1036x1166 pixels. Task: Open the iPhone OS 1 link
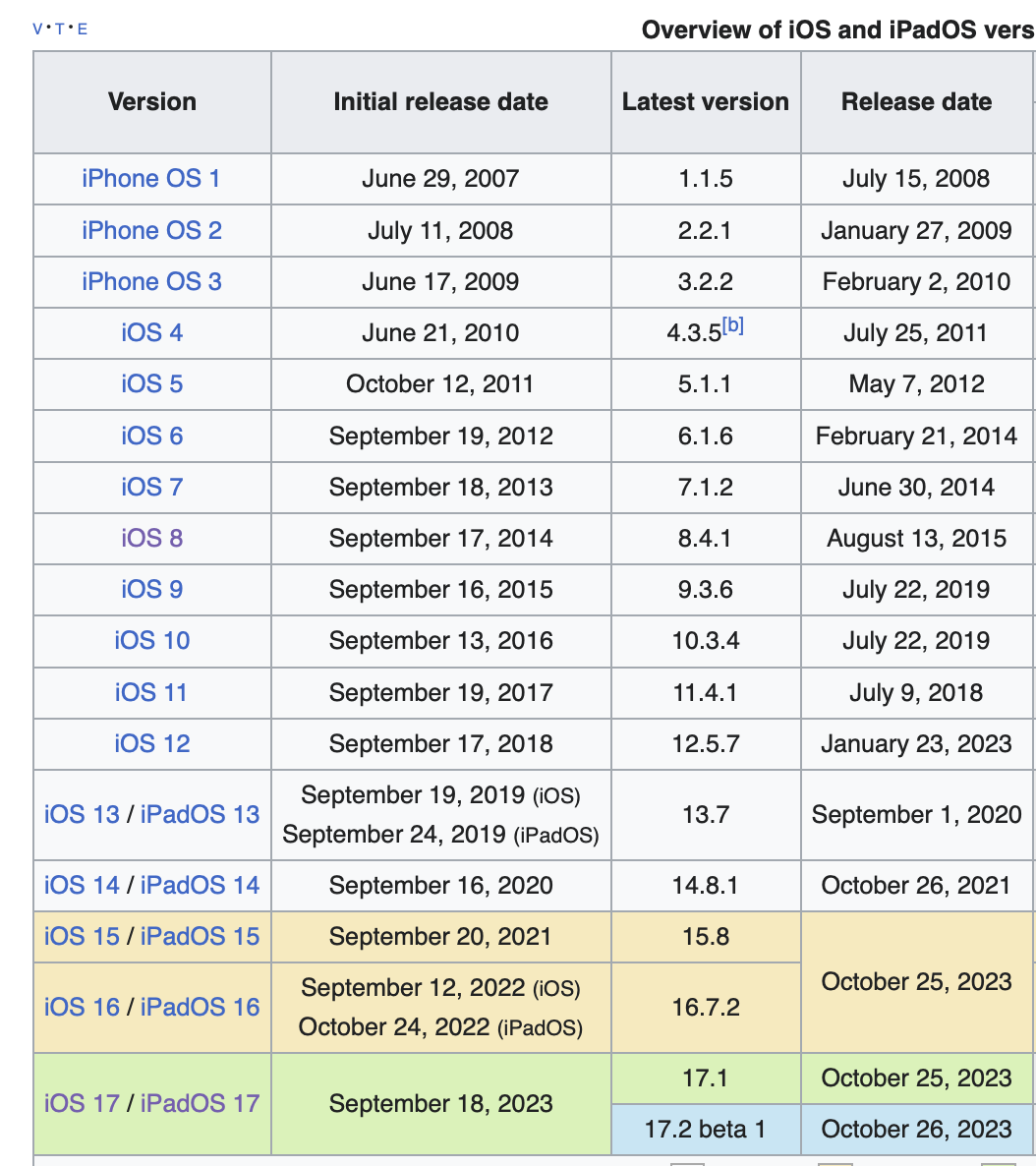151,179
